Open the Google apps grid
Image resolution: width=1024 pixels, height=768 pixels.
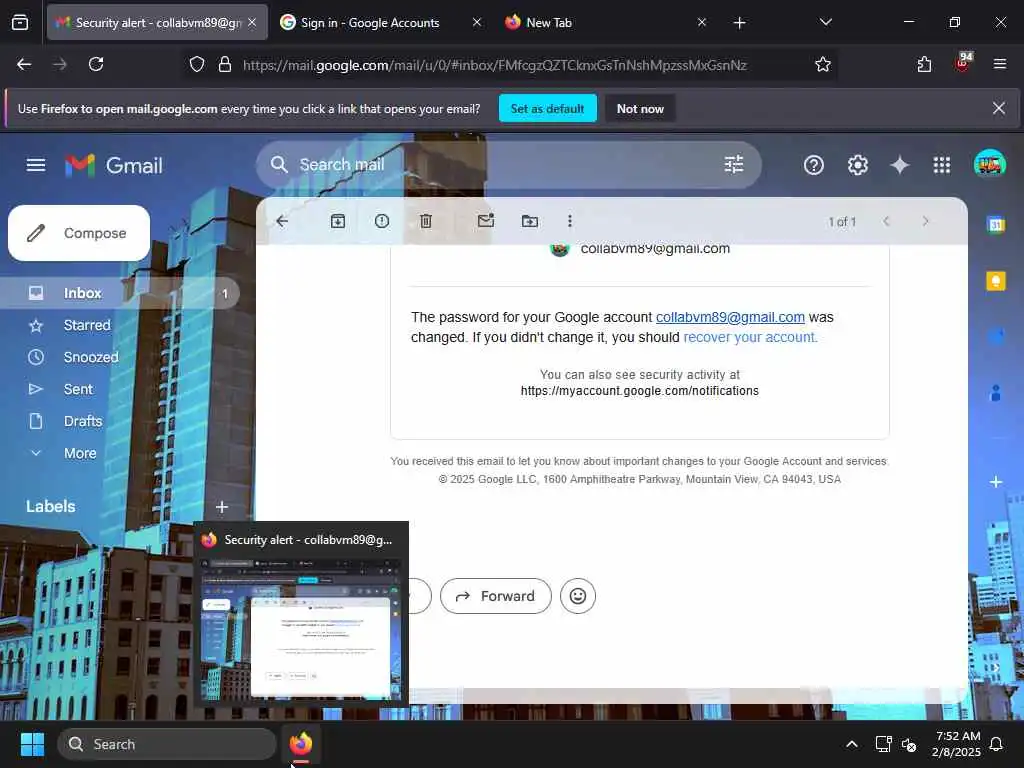(942, 165)
